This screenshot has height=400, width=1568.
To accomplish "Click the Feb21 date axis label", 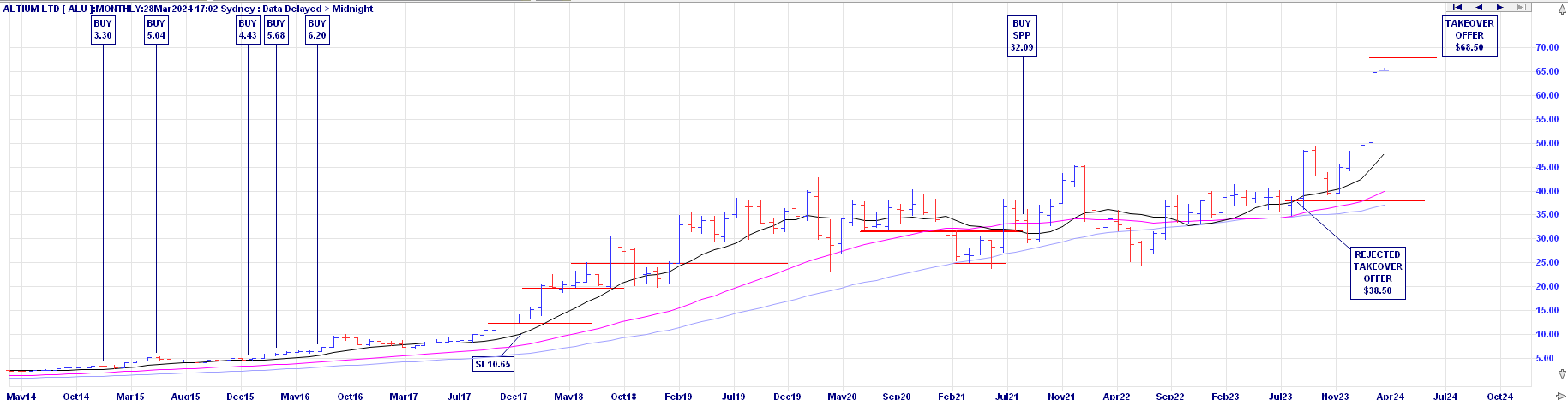I will point(952,396).
